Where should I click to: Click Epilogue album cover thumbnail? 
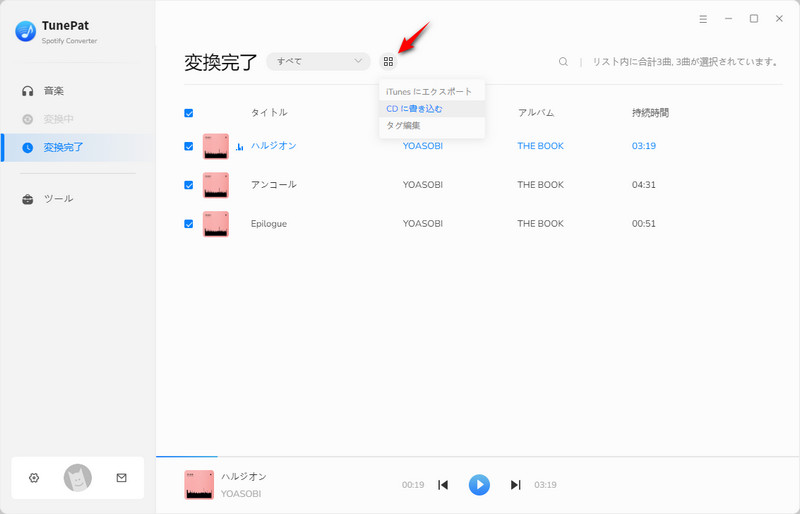pyautogui.click(x=216, y=224)
